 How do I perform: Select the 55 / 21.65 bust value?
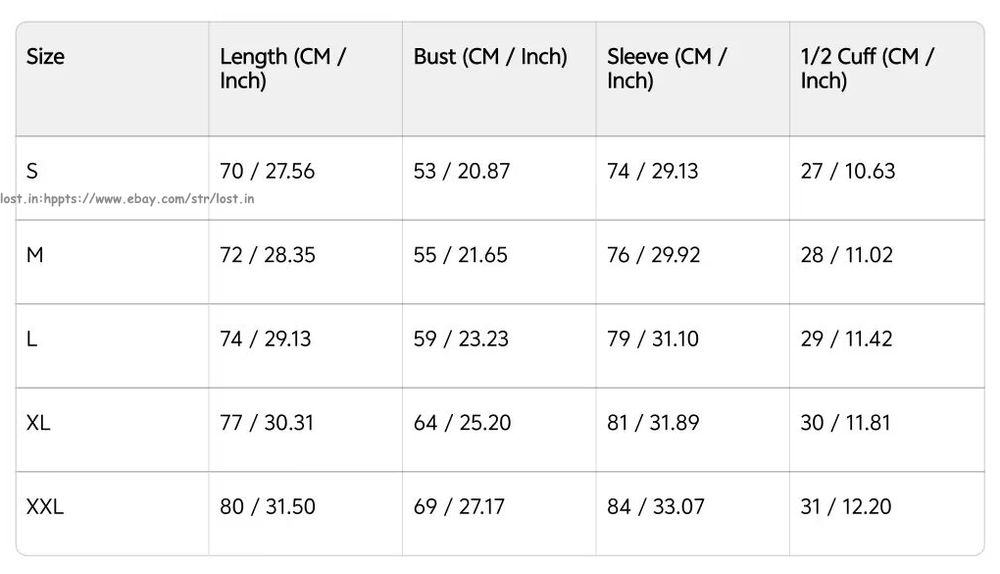(460, 255)
